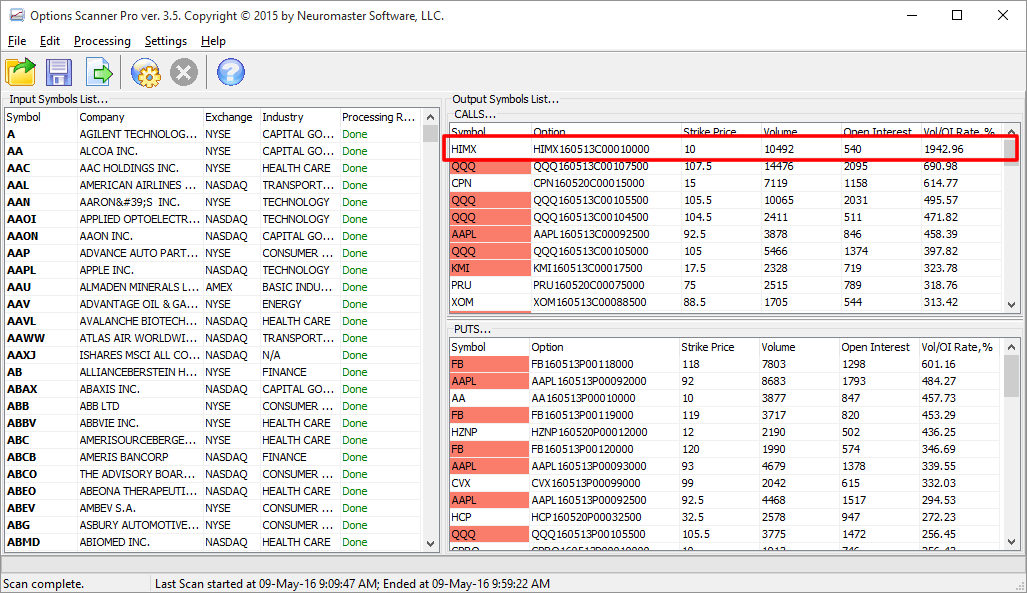Sort Input Symbols List by Company header

(140, 117)
